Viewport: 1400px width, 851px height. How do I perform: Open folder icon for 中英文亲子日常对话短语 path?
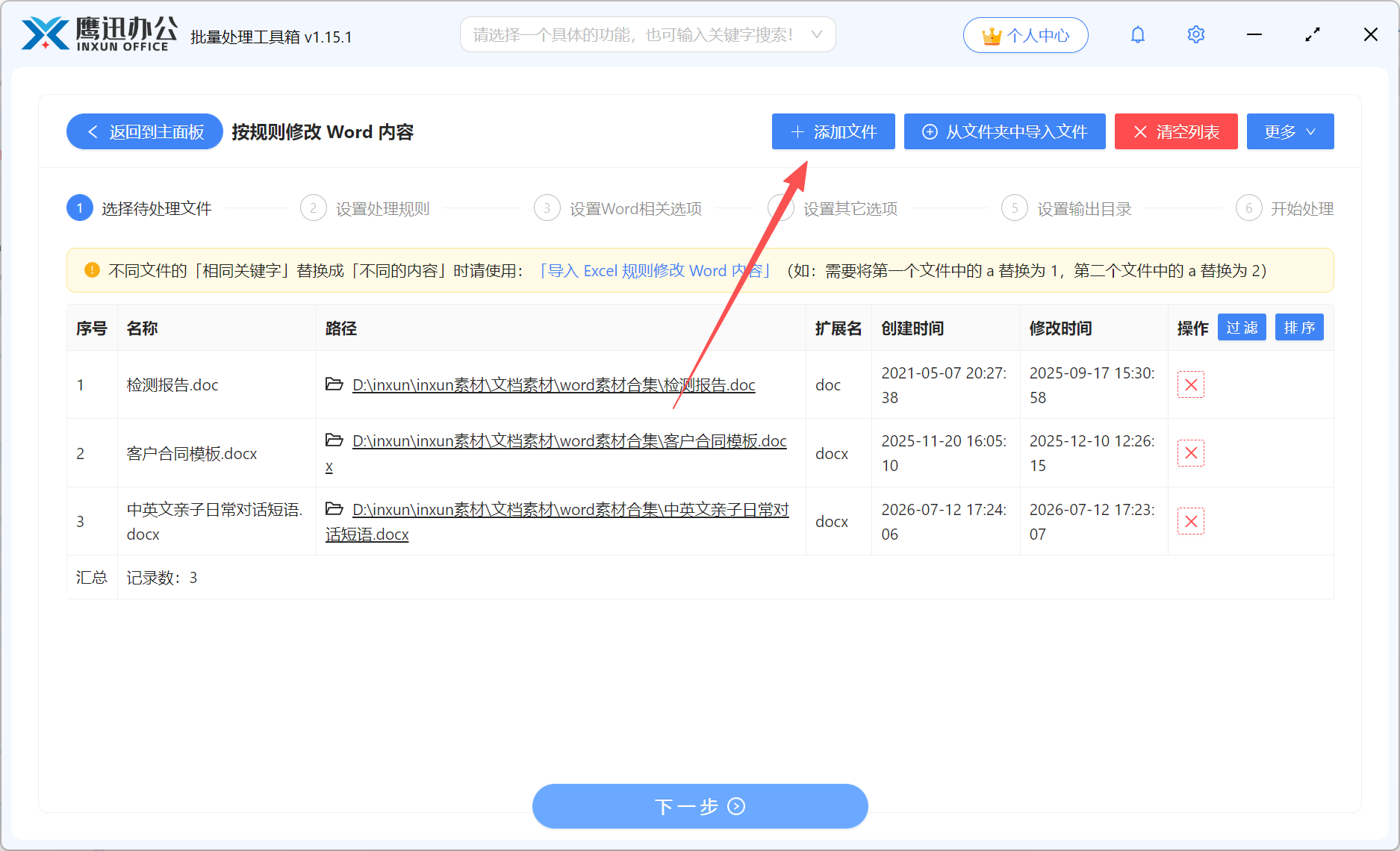(x=334, y=509)
